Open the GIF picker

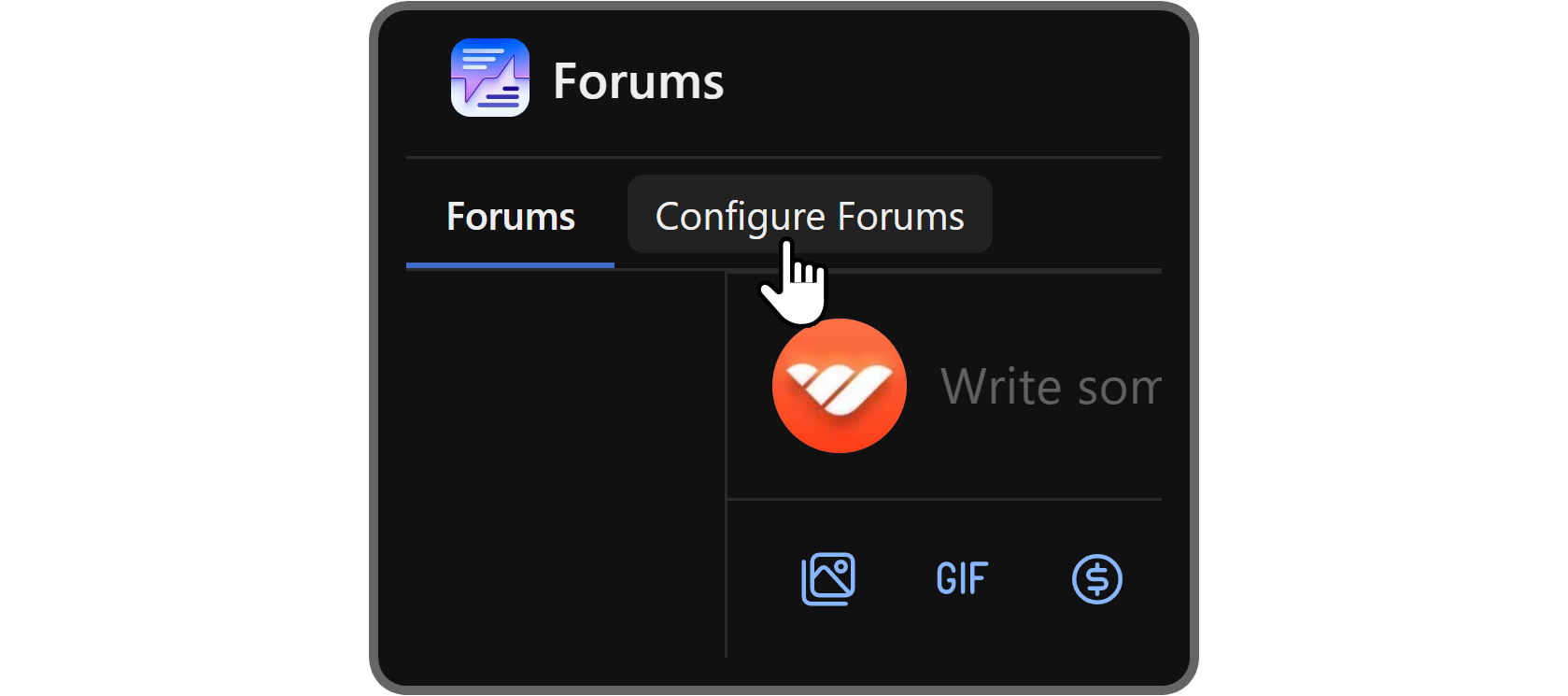tap(962, 579)
